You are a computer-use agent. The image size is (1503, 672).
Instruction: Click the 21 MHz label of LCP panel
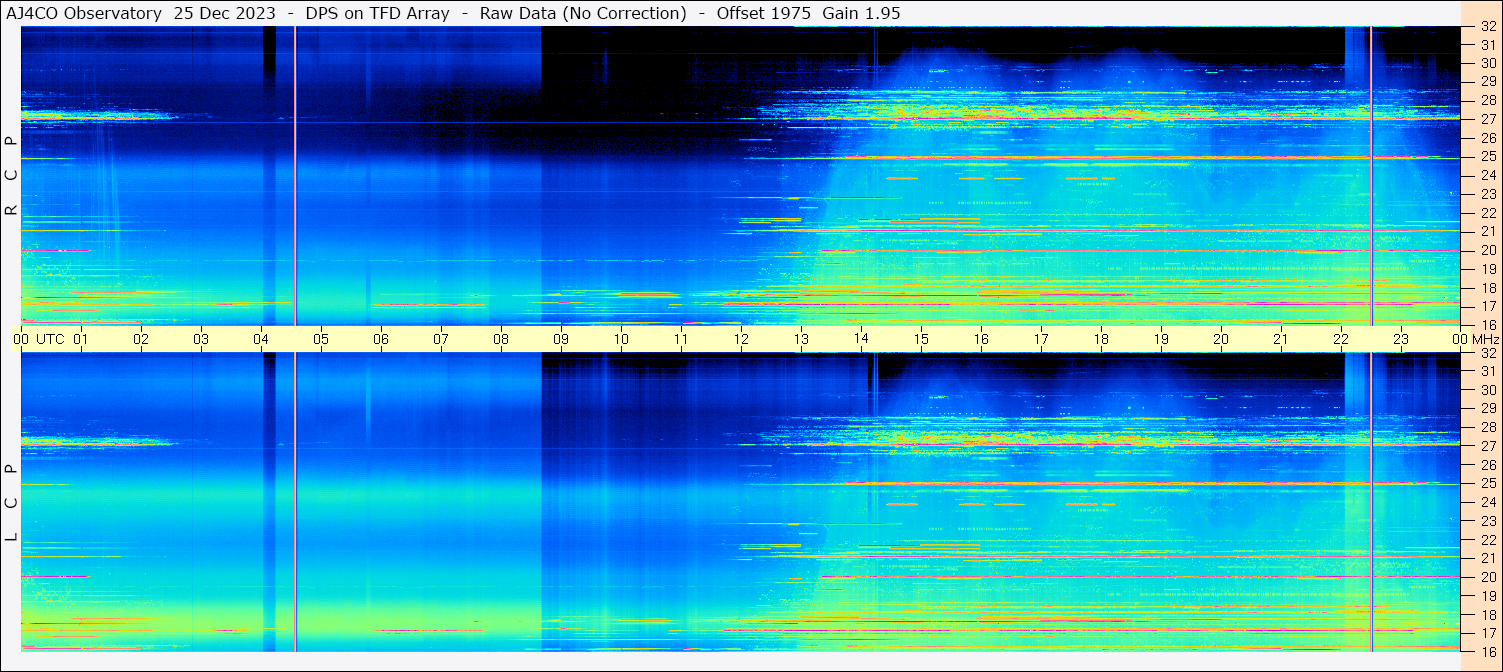pos(1488,558)
